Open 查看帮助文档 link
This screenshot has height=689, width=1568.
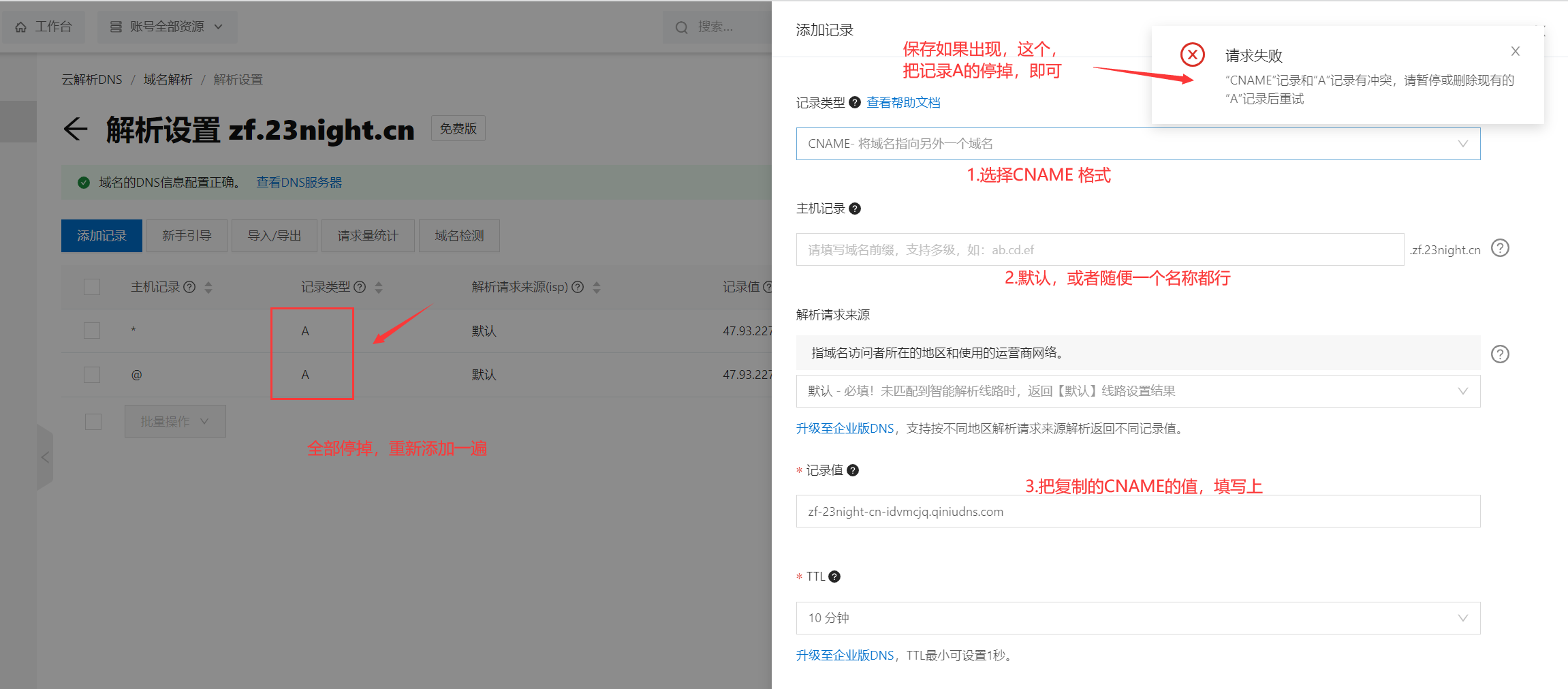(903, 102)
